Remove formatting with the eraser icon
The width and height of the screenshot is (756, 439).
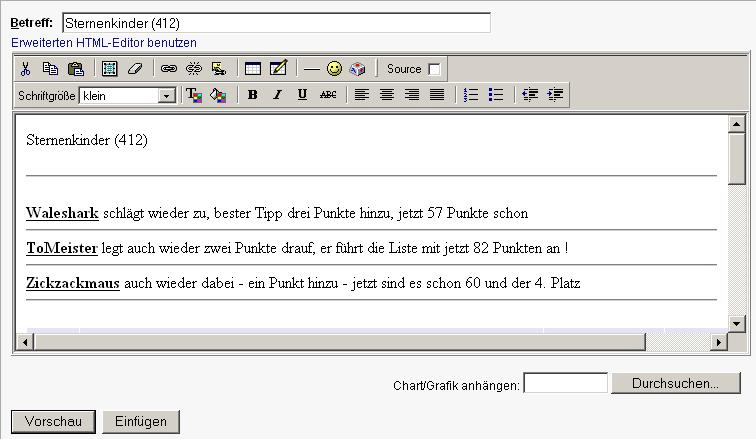tap(135, 69)
